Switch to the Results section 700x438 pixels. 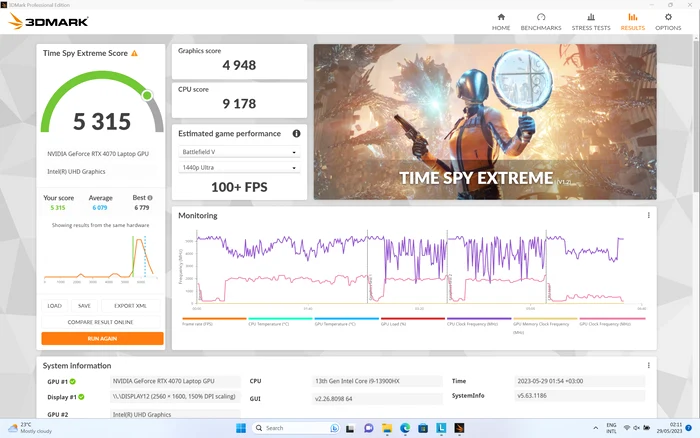pyautogui.click(x=633, y=21)
